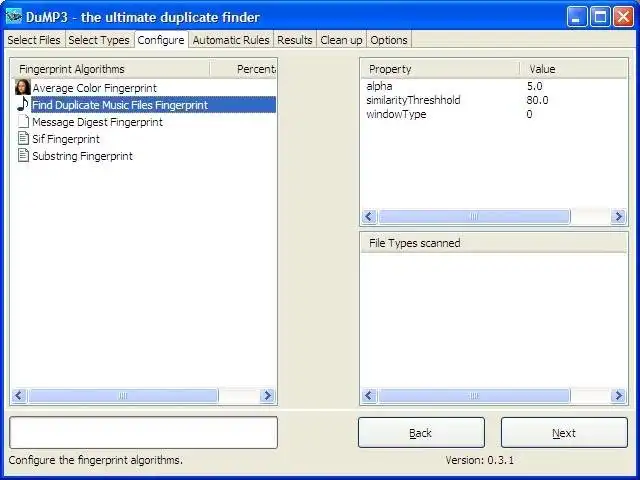The width and height of the screenshot is (640, 480).
Task: Click left arrow of algorithms list scrollbar
Action: pyautogui.click(x=19, y=395)
